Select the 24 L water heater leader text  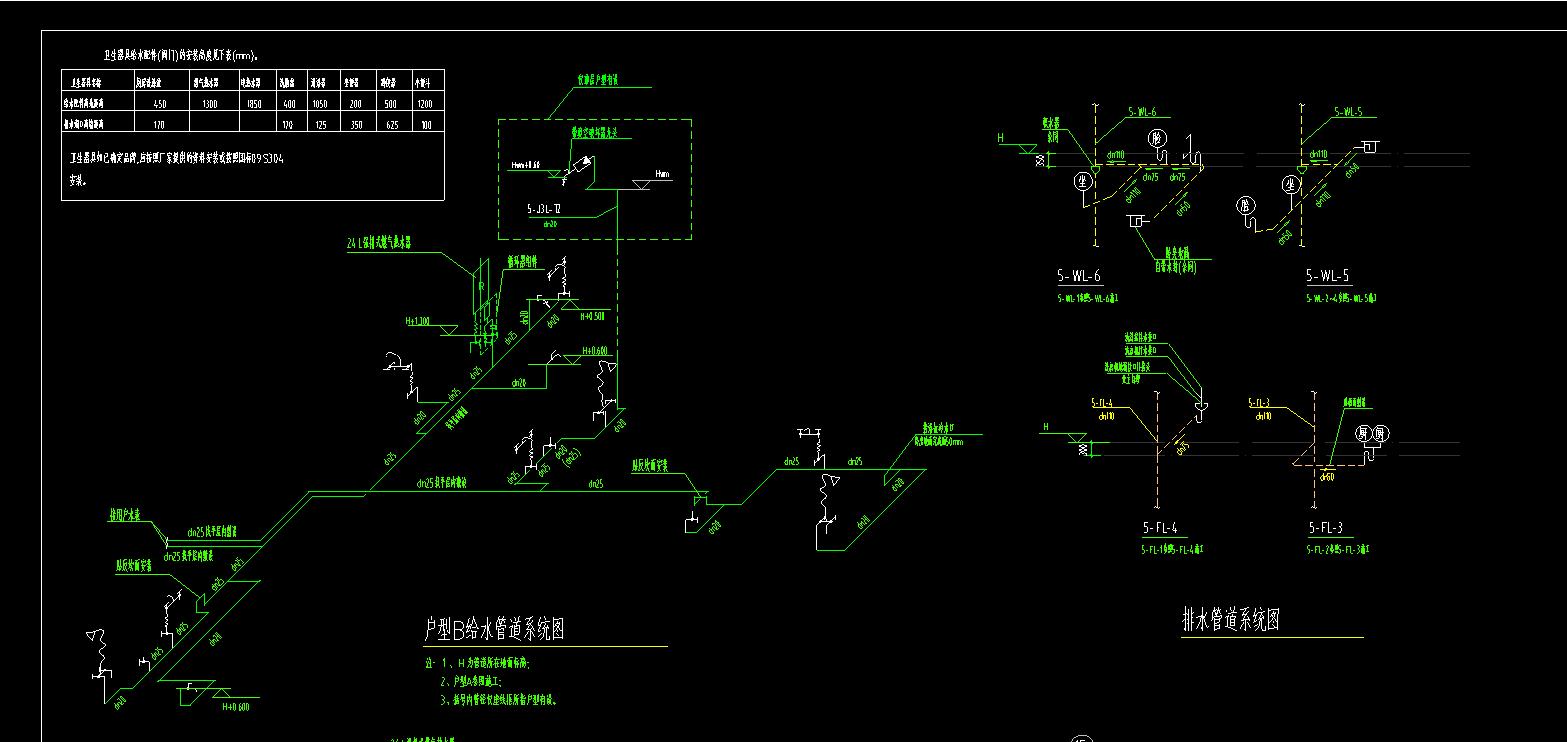pos(379,243)
